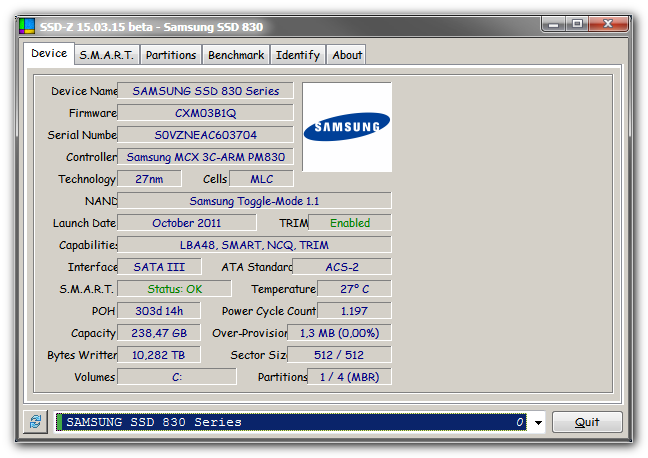The image size is (648, 458).
Task: Click capabilities value LBA48, SMART, NCQ, TRIM
Action: (254, 245)
